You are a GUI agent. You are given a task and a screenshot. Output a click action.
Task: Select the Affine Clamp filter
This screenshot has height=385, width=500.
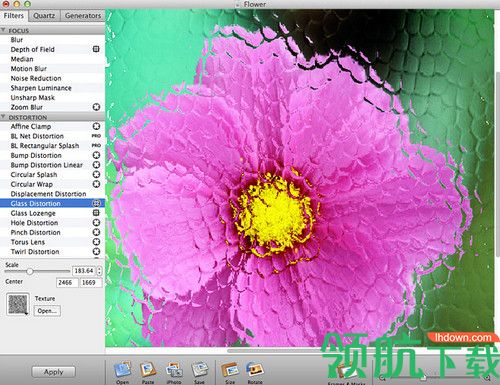pyautogui.click(x=52, y=126)
